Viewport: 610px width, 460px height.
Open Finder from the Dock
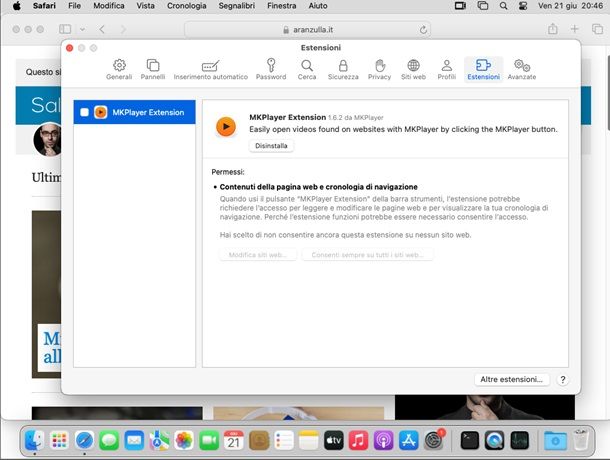(x=34, y=441)
